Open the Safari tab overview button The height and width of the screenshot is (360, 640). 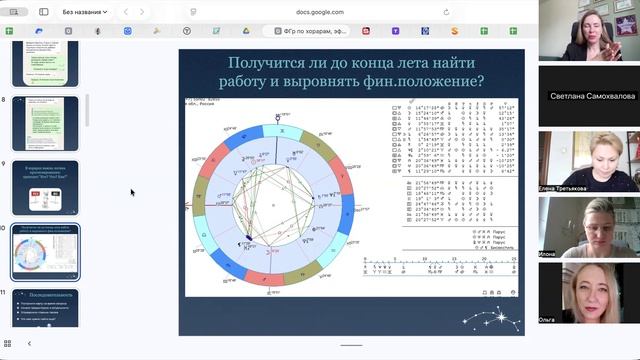point(14,12)
